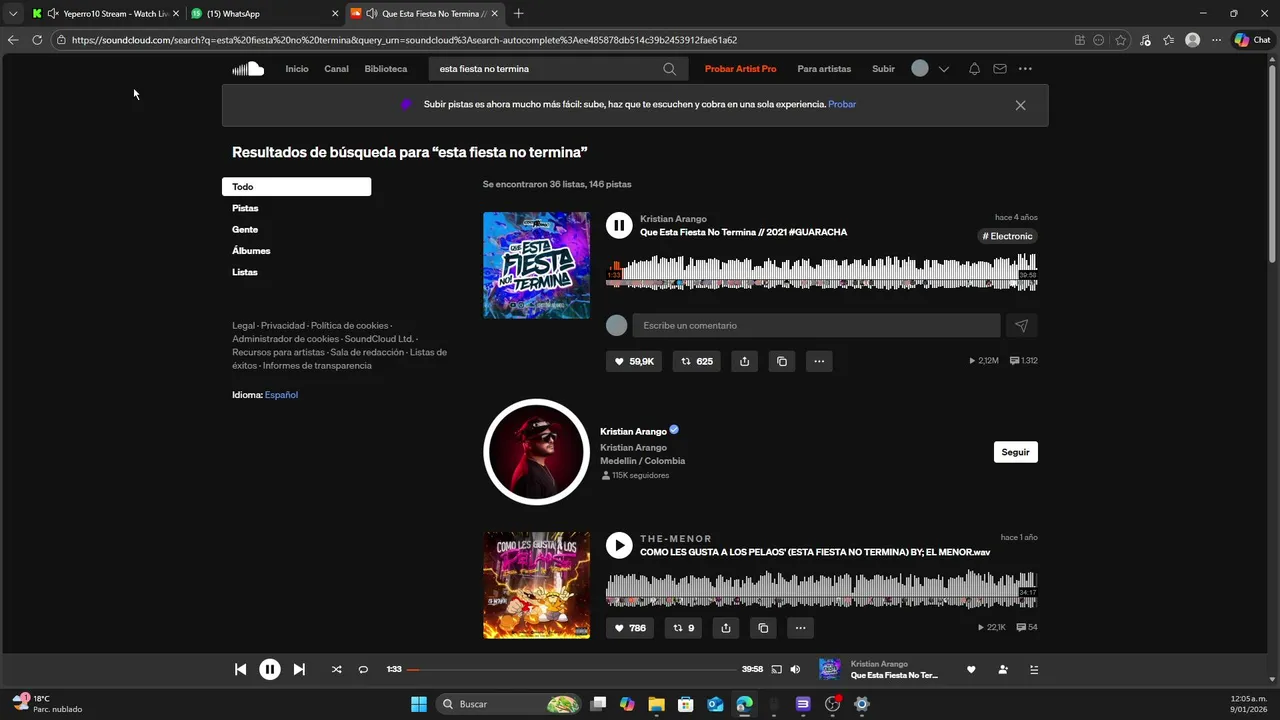The height and width of the screenshot is (720, 1280).
Task: Open the header three-dots more menu
Action: click(1025, 69)
